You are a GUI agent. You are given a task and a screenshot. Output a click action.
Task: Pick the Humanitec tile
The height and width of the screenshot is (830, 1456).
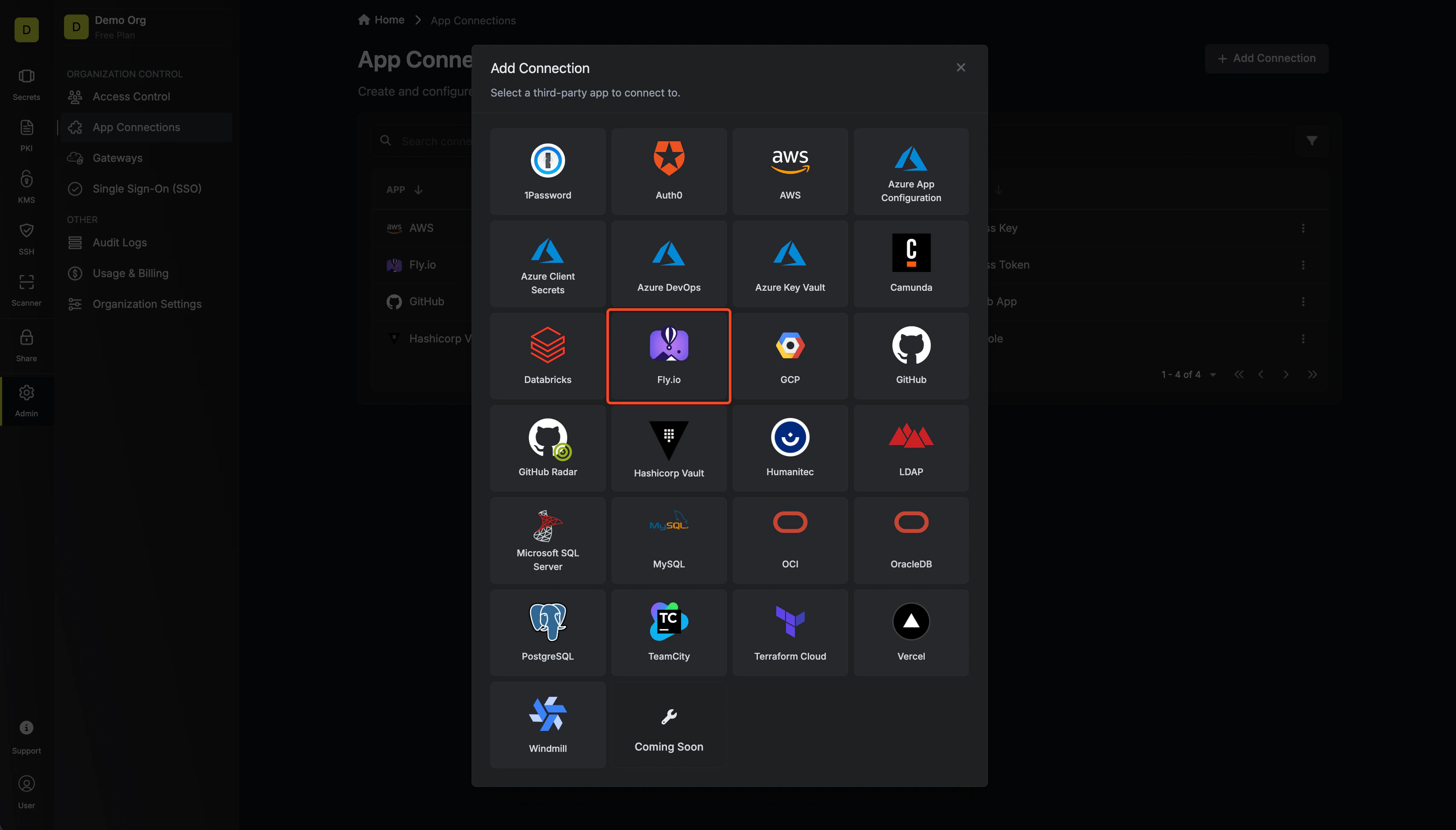point(790,448)
